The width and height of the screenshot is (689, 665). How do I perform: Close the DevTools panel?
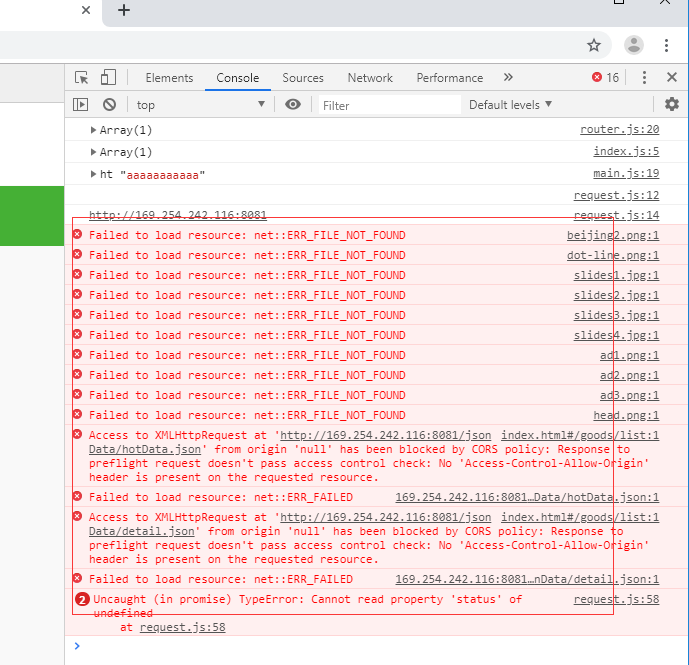click(x=672, y=77)
